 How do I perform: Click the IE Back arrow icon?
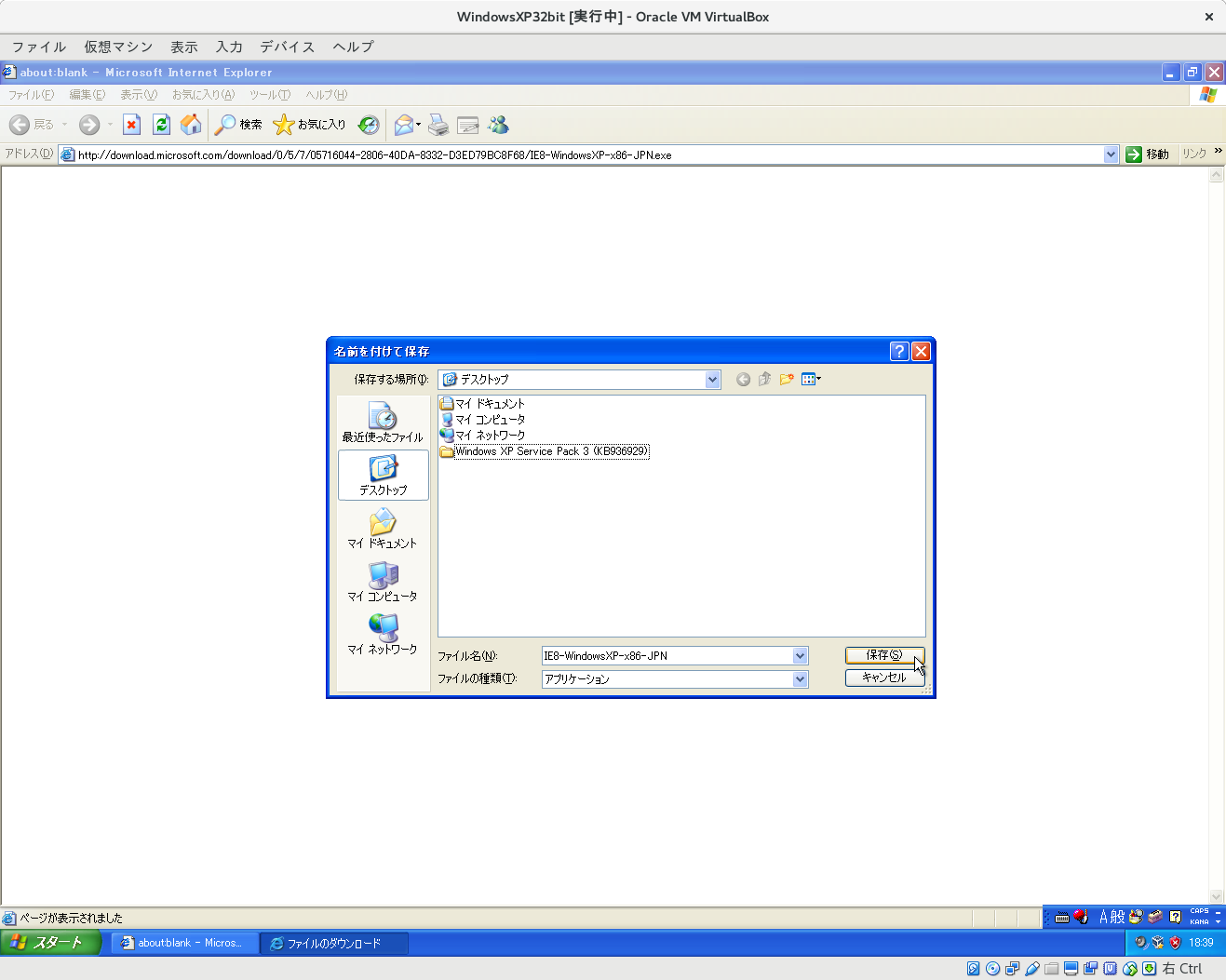click(20, 124)
